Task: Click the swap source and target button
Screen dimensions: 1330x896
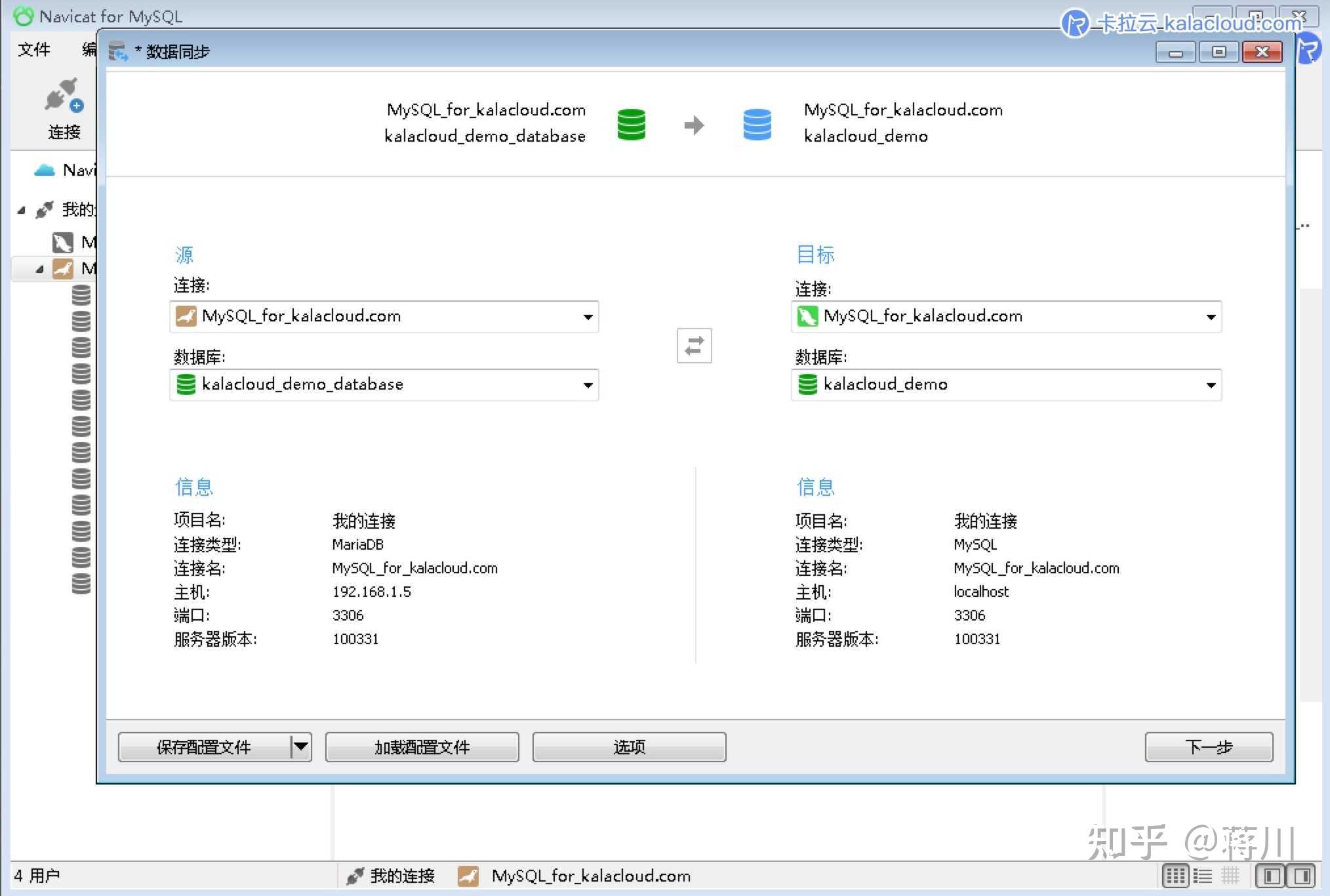Action: point(694,346)
